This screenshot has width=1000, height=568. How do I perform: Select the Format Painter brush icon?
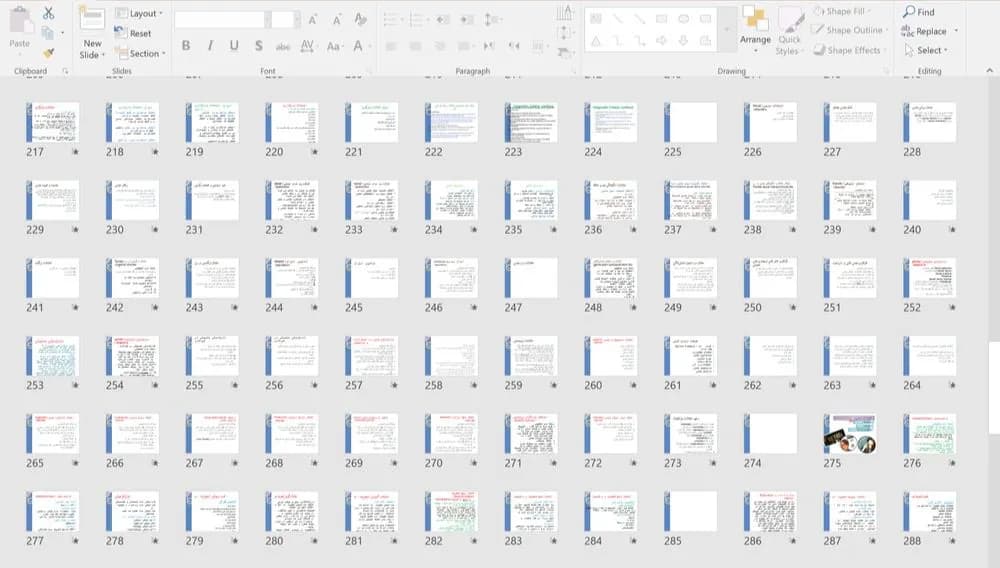tap(48, 54)
